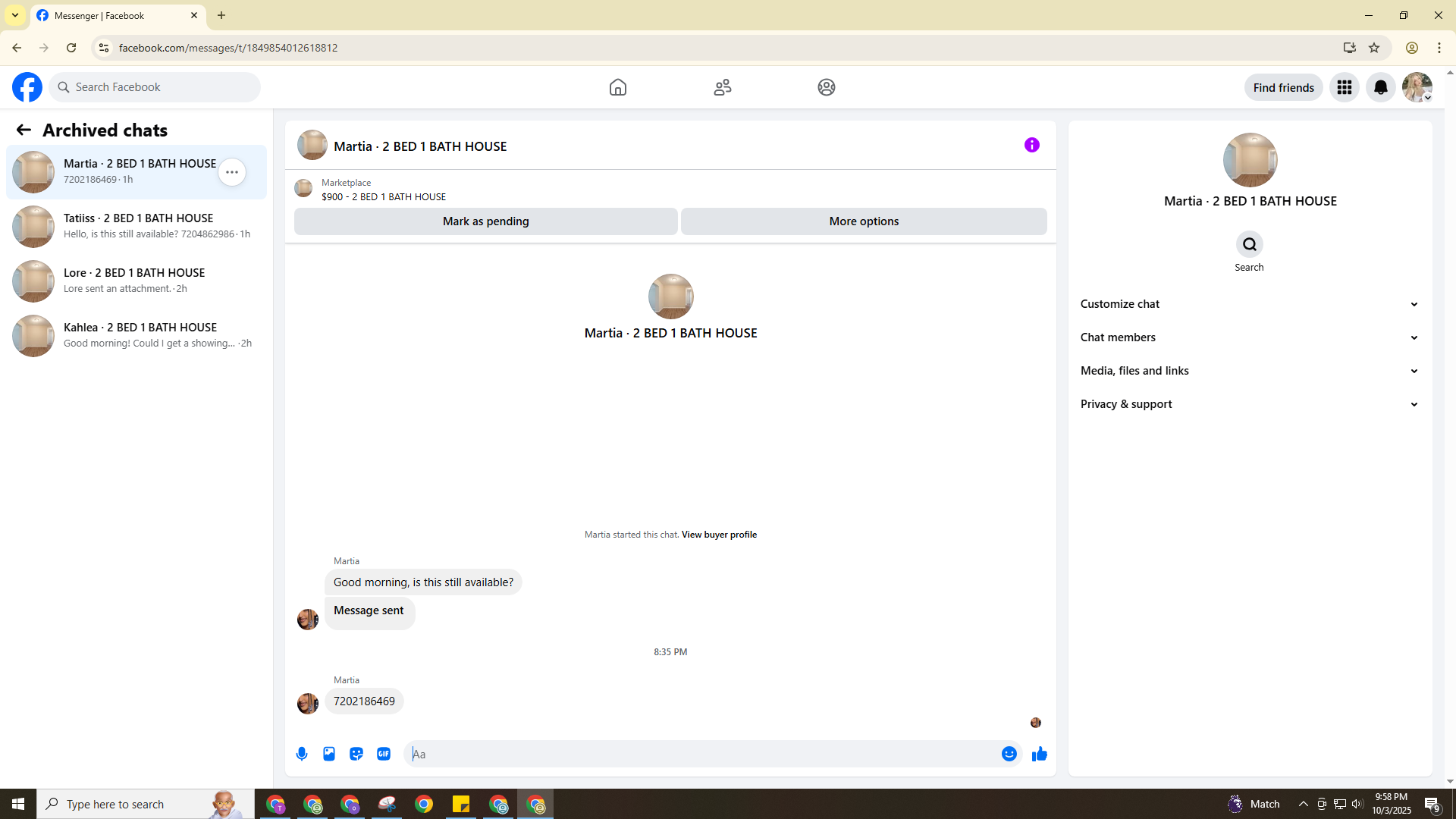Search in conversation icon in right panel
Viewport: 1456px width, 819px height.
(1249, 244)
